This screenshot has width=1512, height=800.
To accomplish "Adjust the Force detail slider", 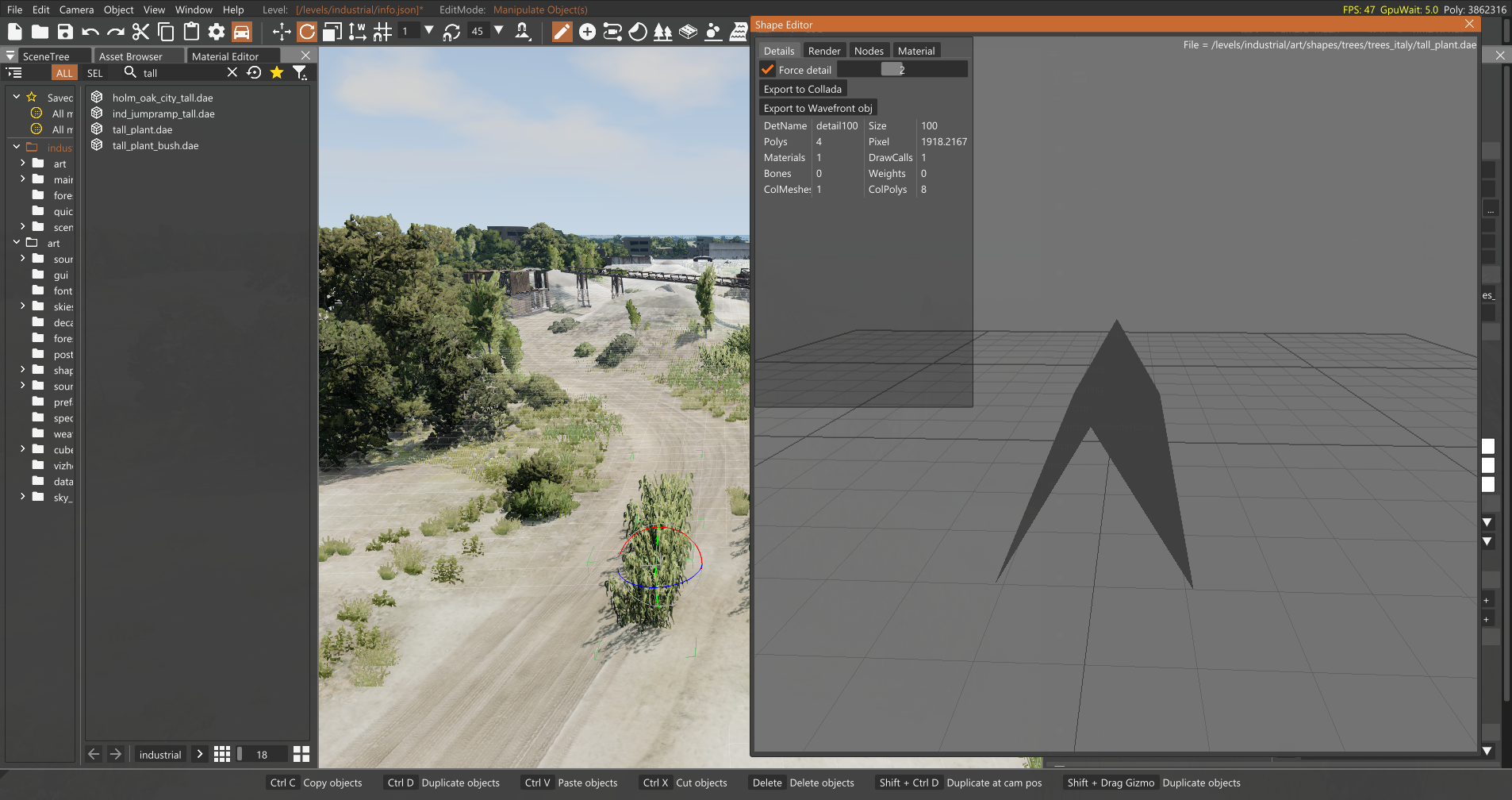I will coord(902,70).
